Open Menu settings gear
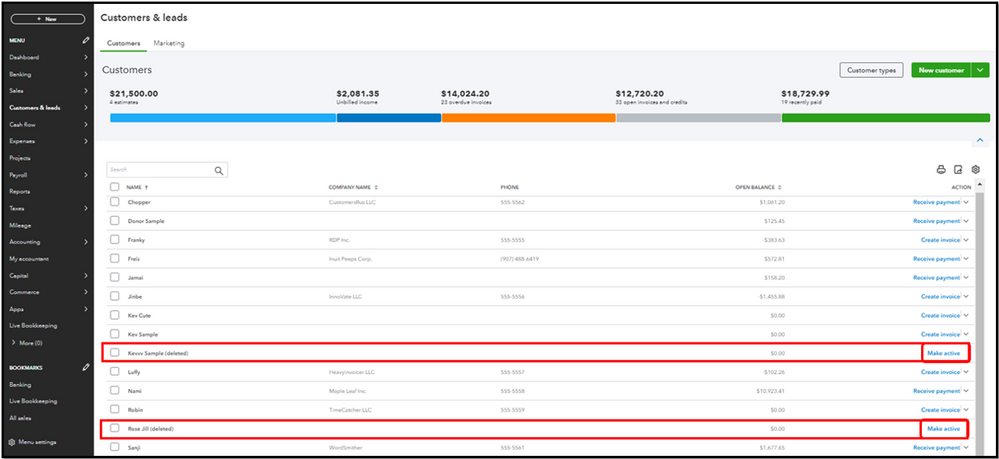Image resolution: width=999 pixels, height=459 pixels. point(11,442)
